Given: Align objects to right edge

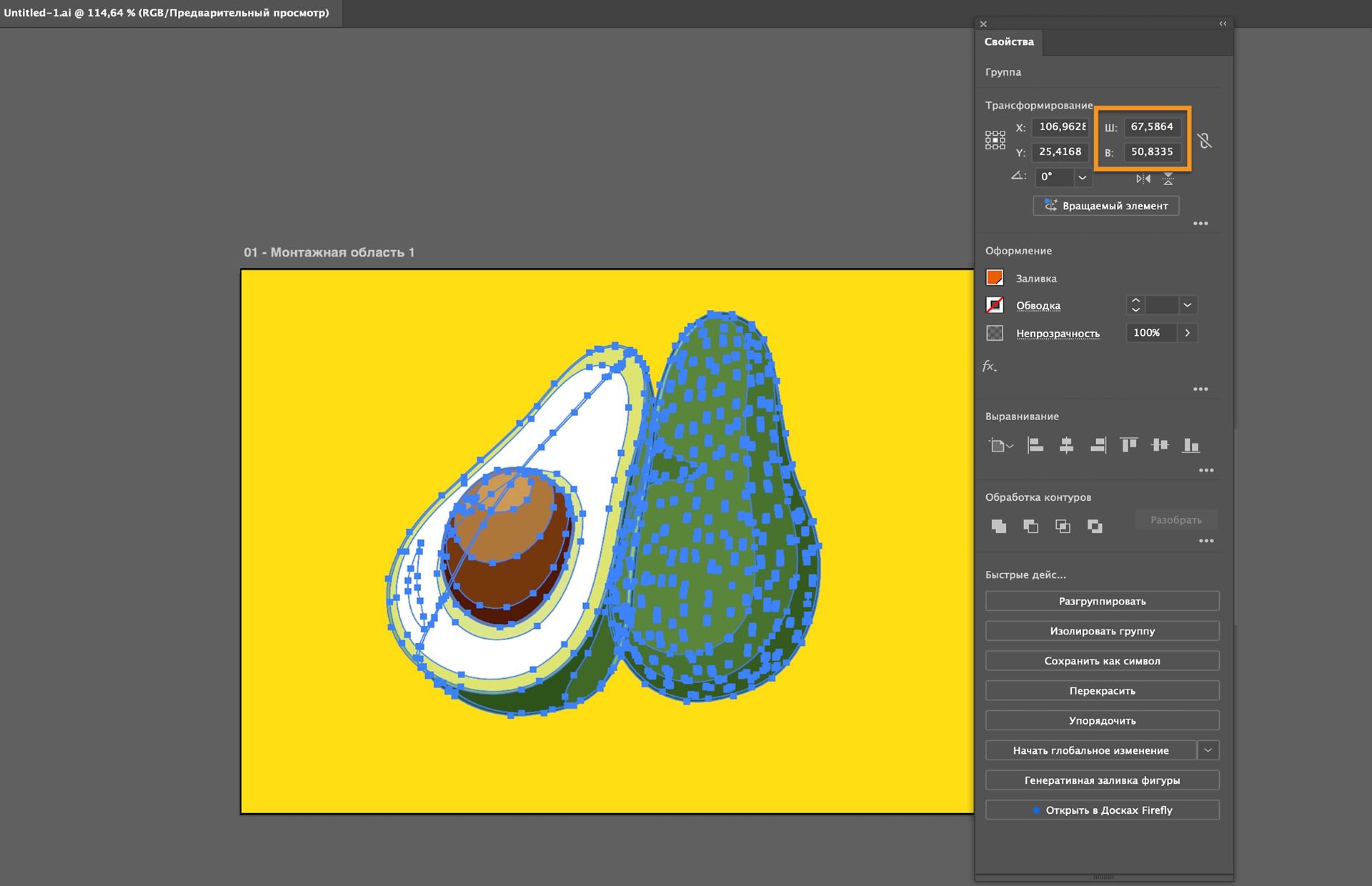Looking at the screenshot, I should click(x=1098, y=446).
